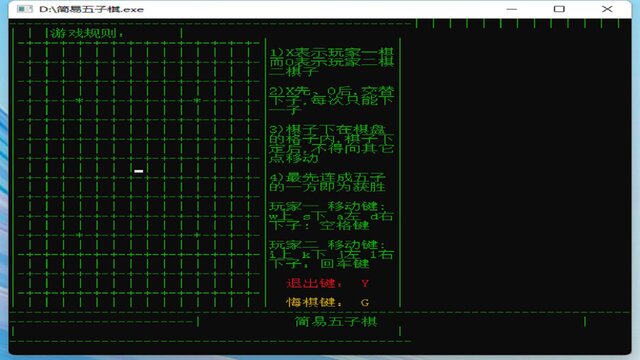This screenshot has height=360, width=640.
Task: Select the lower-left star point on board
Action: [80, 235]
